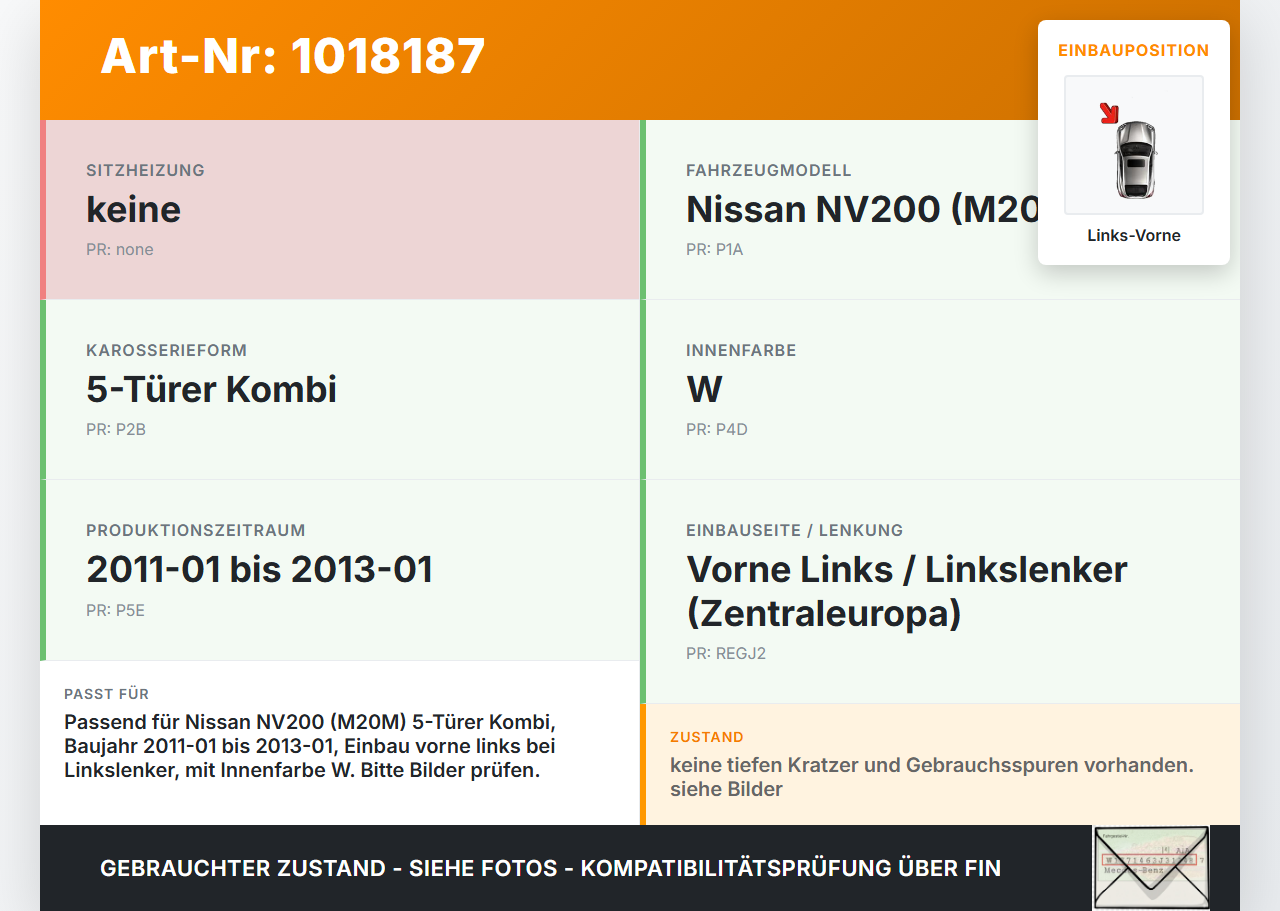This screenshot has width=1280, height=911.
Task: Click 'PR: P5E' code text
Action: coord(115,610)
